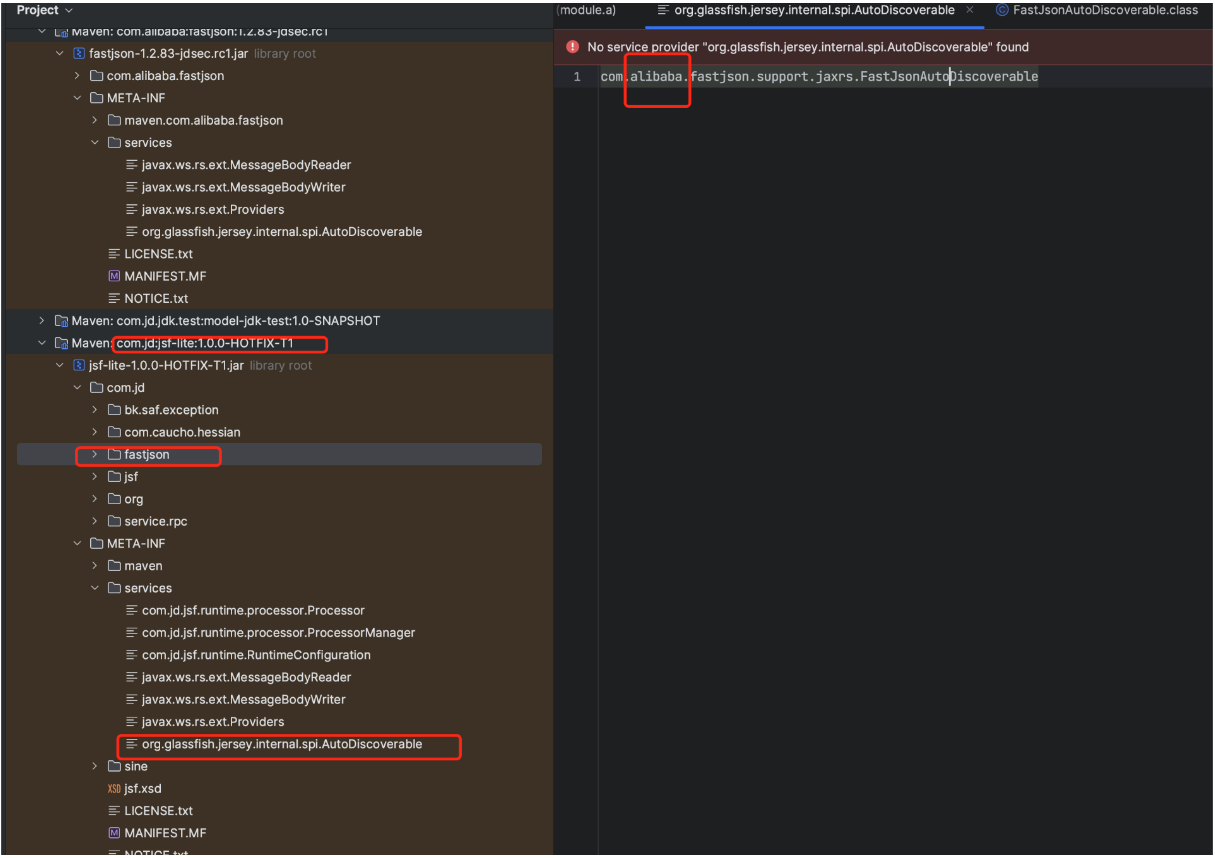
Task: Click the FastJsonAutoDiscoverable code line in editor
Action: (x=819, y=76)
